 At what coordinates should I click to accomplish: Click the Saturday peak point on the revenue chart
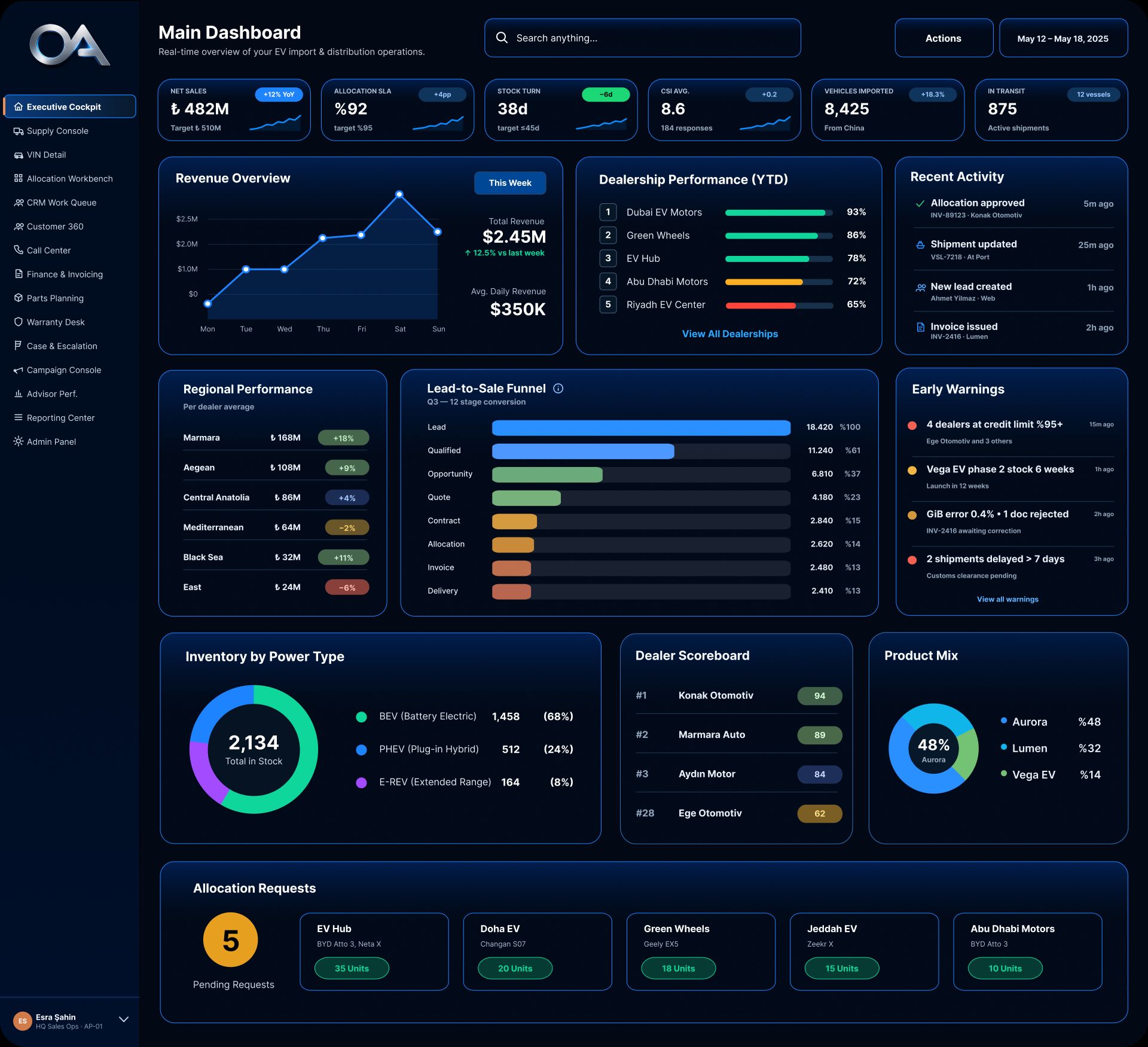(399, 194)
